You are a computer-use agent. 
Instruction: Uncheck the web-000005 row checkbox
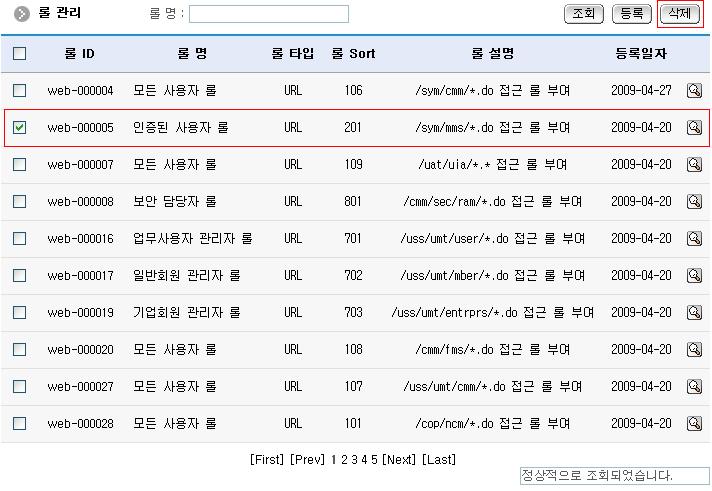point(20,128)
